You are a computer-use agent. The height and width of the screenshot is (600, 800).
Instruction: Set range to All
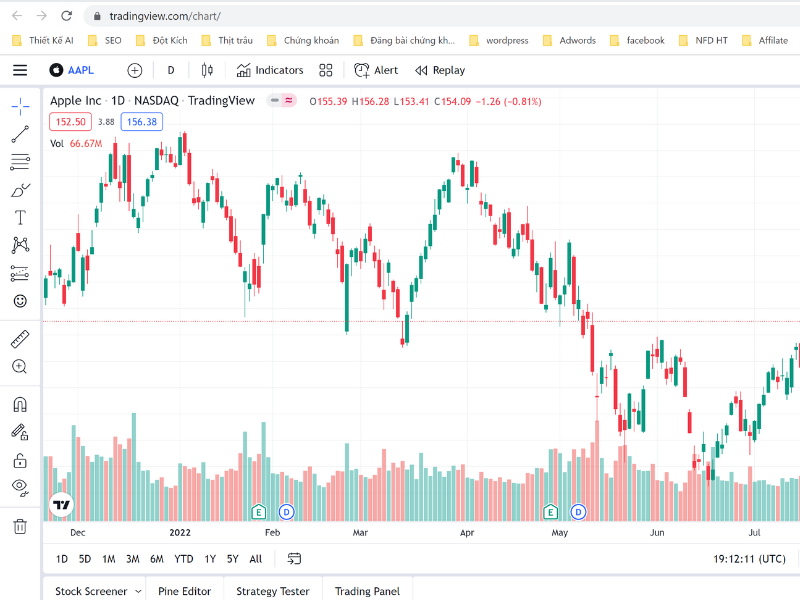256,559
